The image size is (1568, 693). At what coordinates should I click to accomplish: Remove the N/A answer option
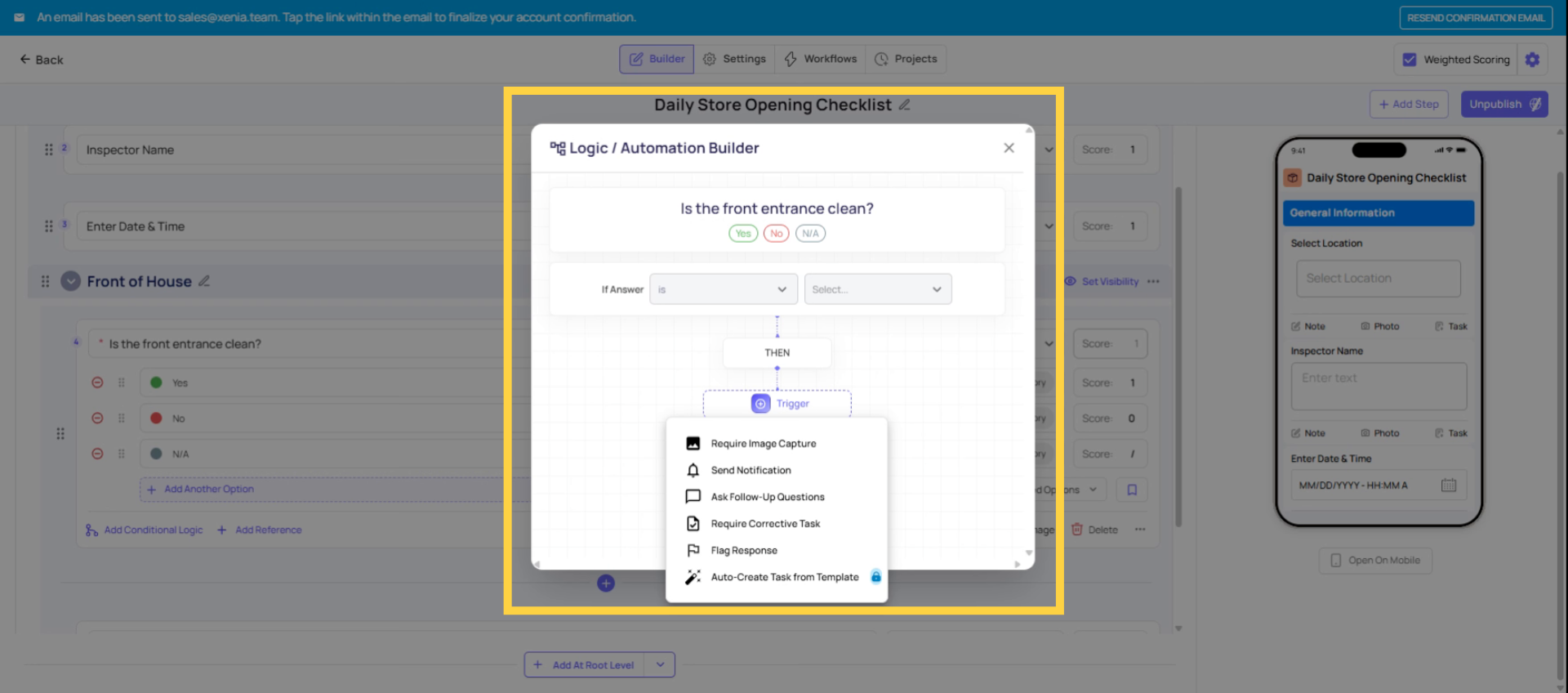[x=97, y=454]
